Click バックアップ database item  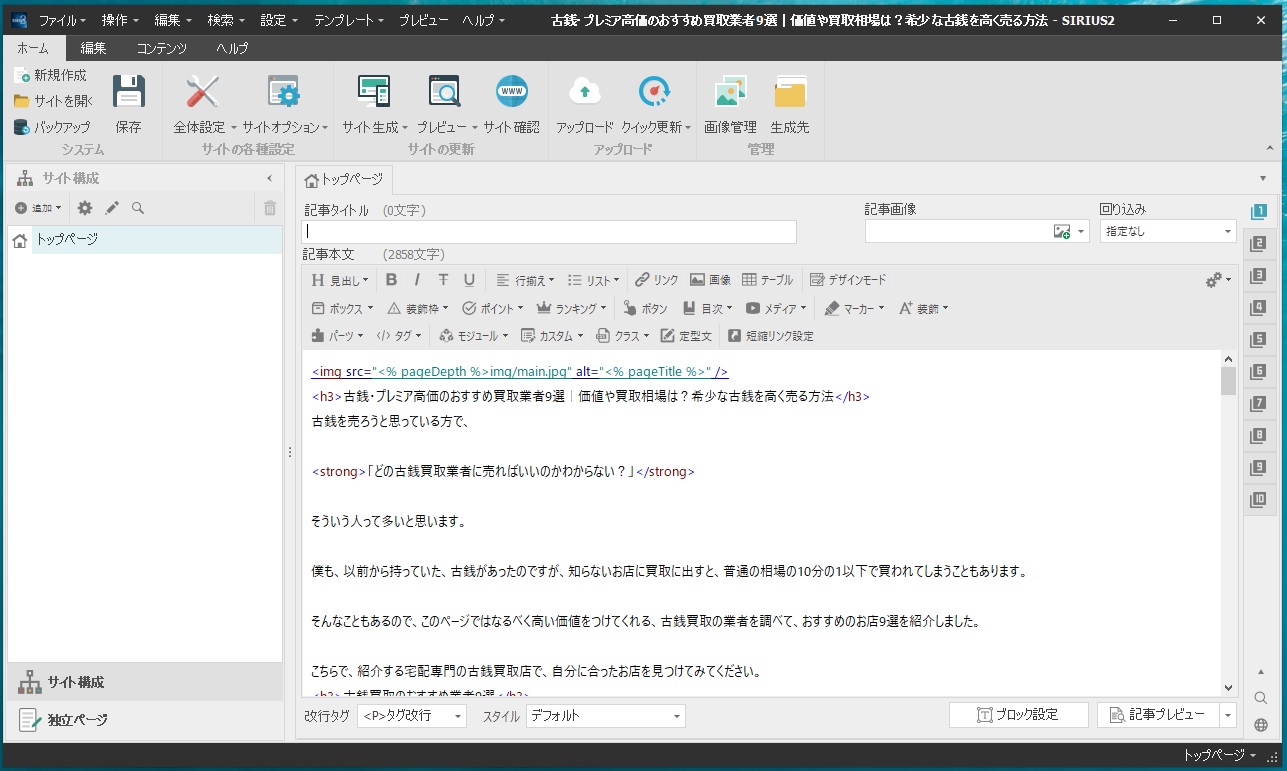point(52,127)
